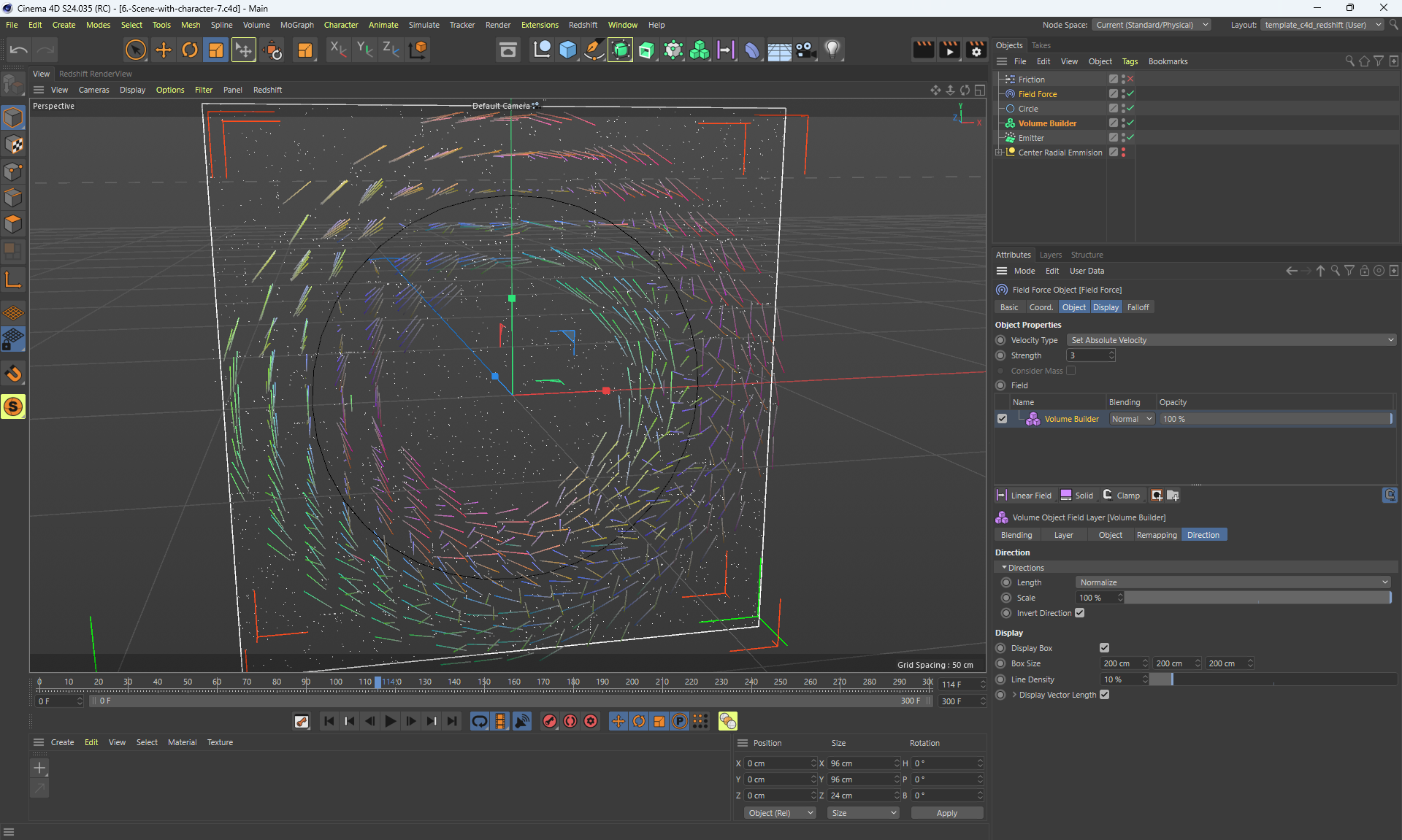
Task: Click the Light bulb icon
Action: pyautogui.click(x=832, y=50)
